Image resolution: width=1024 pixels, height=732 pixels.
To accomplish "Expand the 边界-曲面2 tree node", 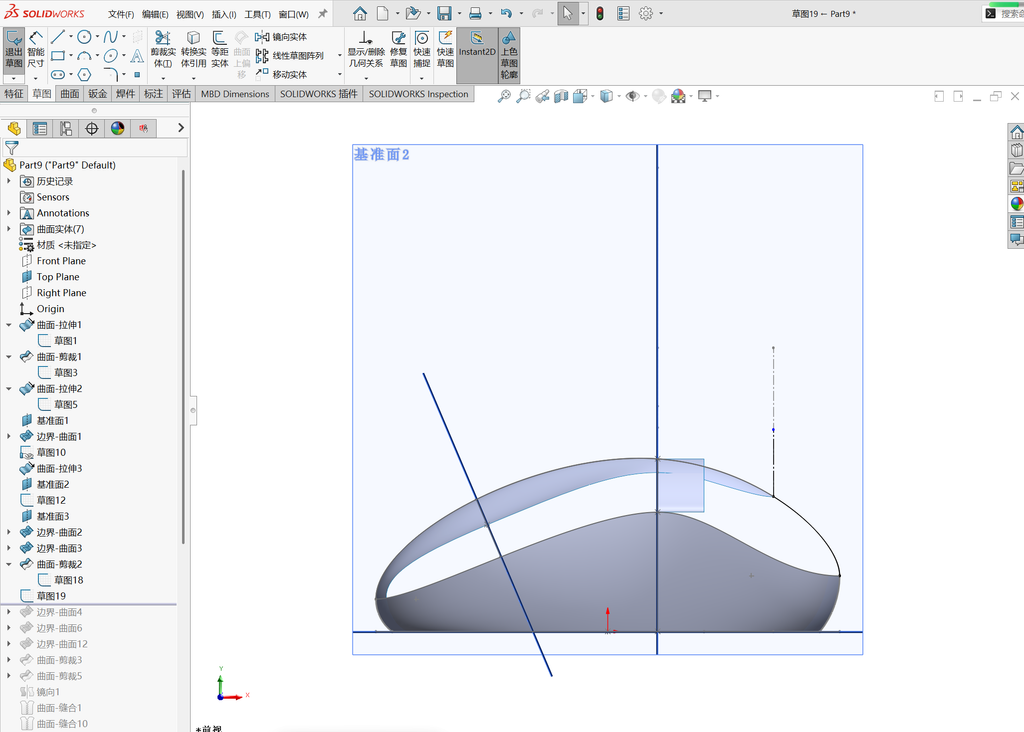I will tap(8, 532).
